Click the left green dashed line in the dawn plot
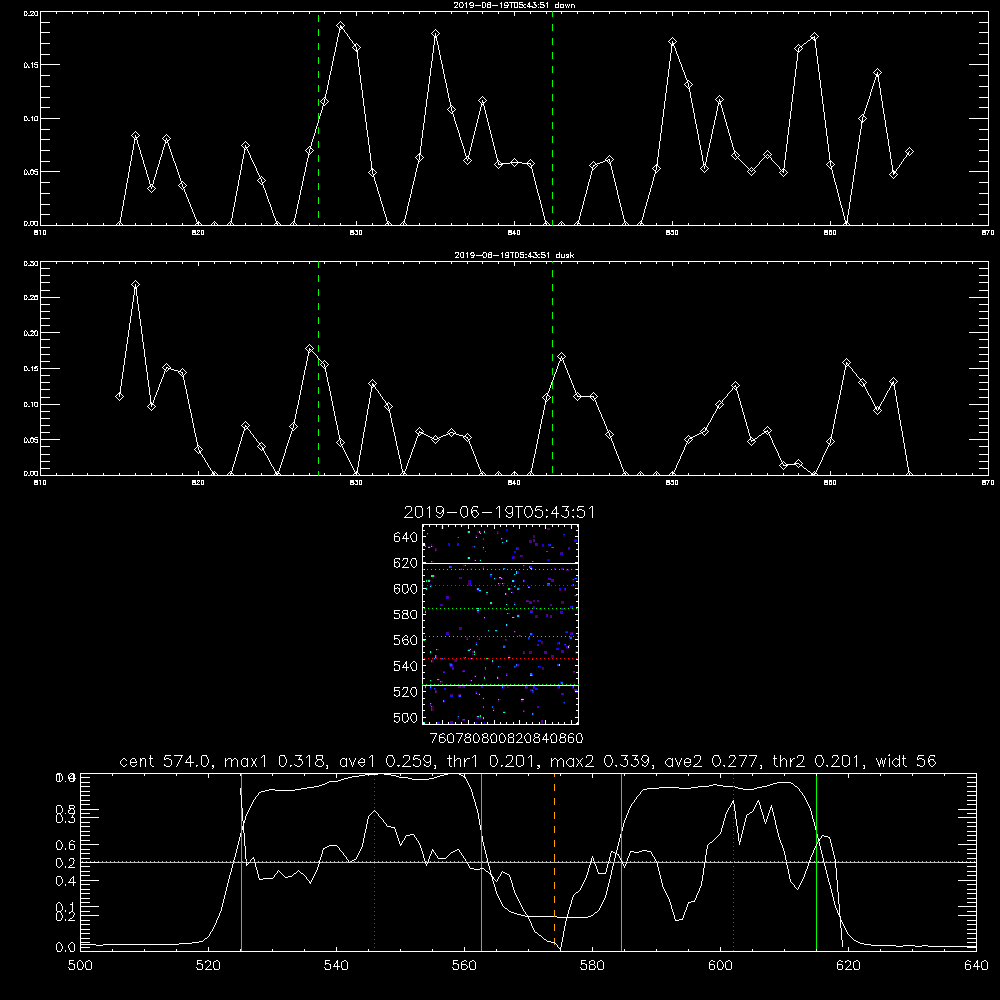Viewport: 1000px width, 1000px height. [x=318, y=118]
